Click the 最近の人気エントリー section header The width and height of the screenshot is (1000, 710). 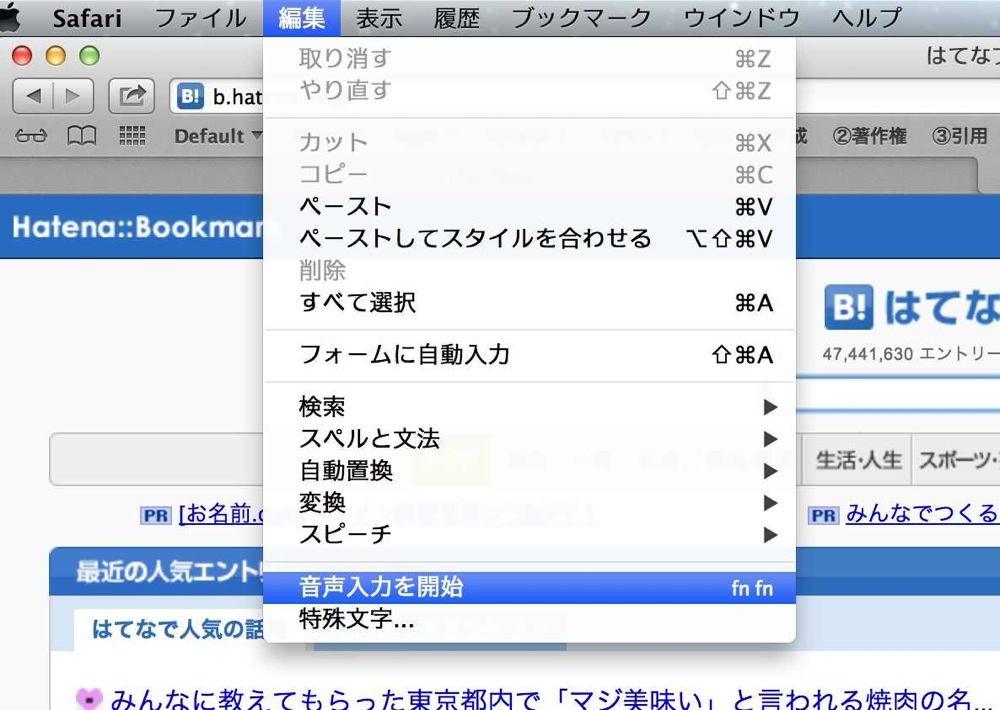point(170,572)
